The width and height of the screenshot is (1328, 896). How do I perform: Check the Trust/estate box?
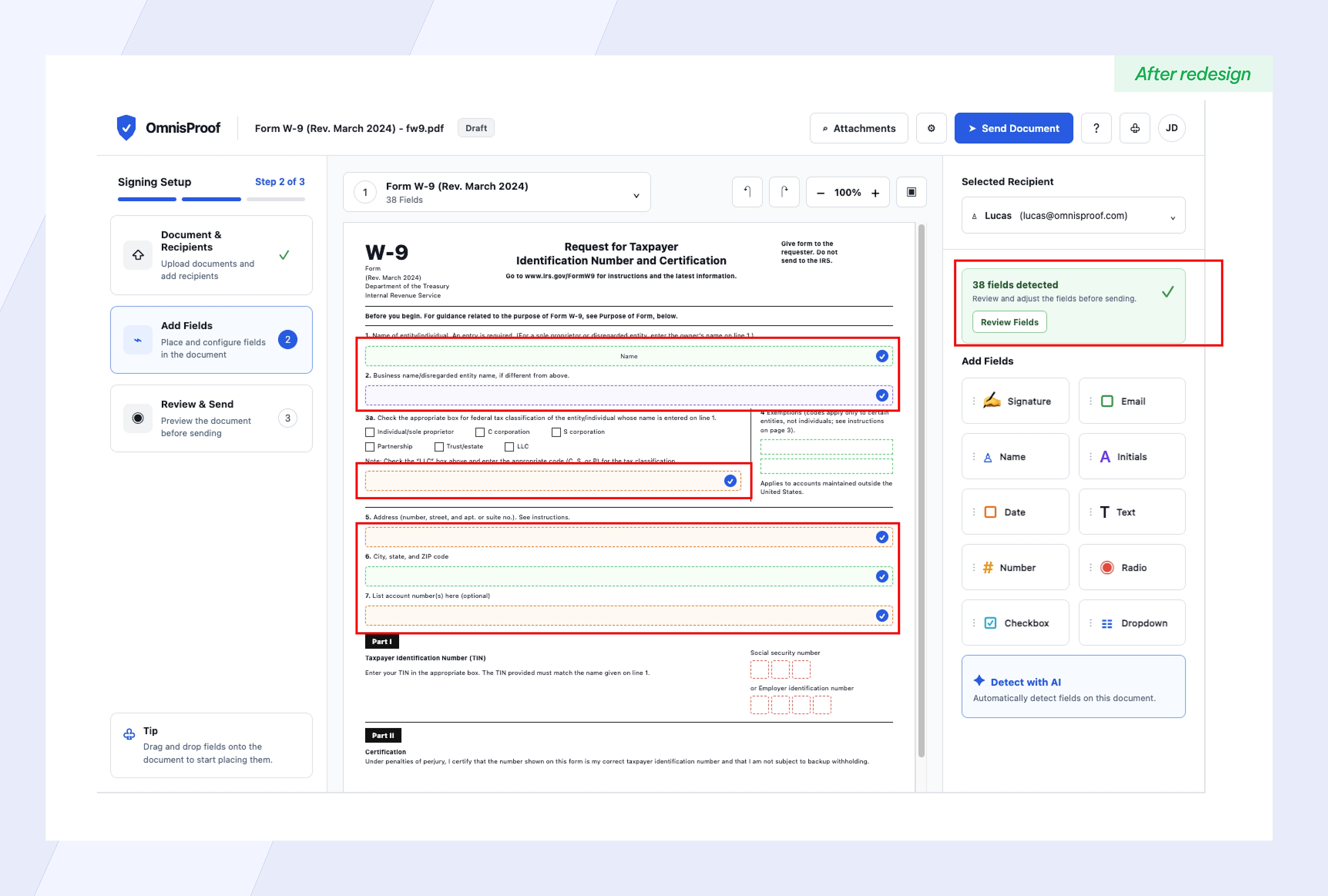[439, 447]
